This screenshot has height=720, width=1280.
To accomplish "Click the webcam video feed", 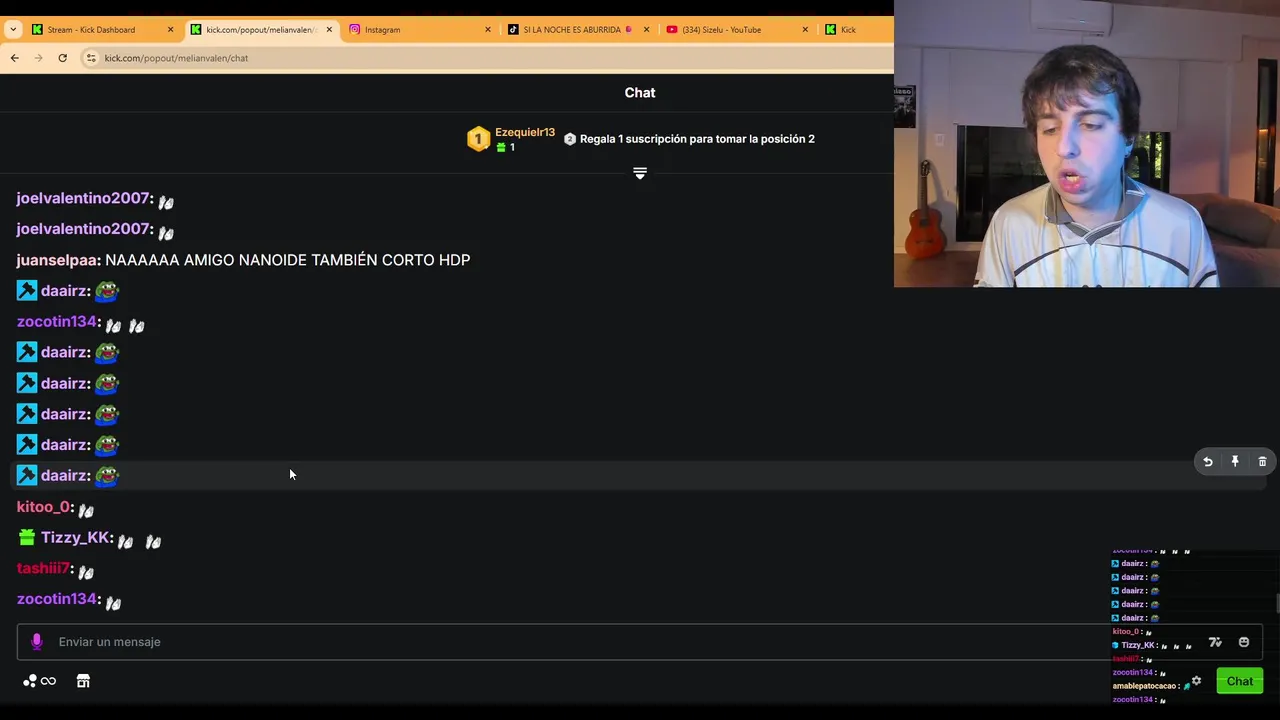I will pyautogui.click(x=1087, y=144).
